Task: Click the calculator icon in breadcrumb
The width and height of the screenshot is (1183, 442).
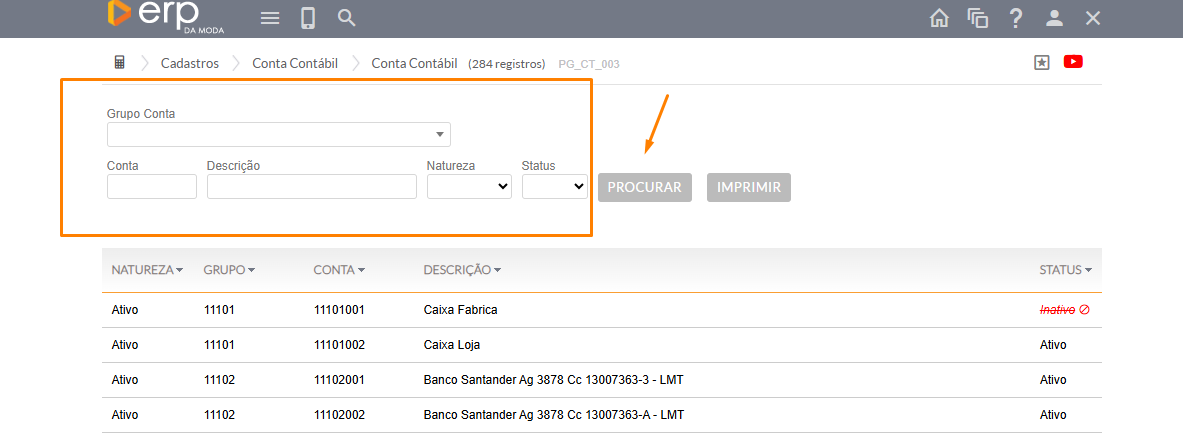Action: pyautogui.click(x=120, y=63)
